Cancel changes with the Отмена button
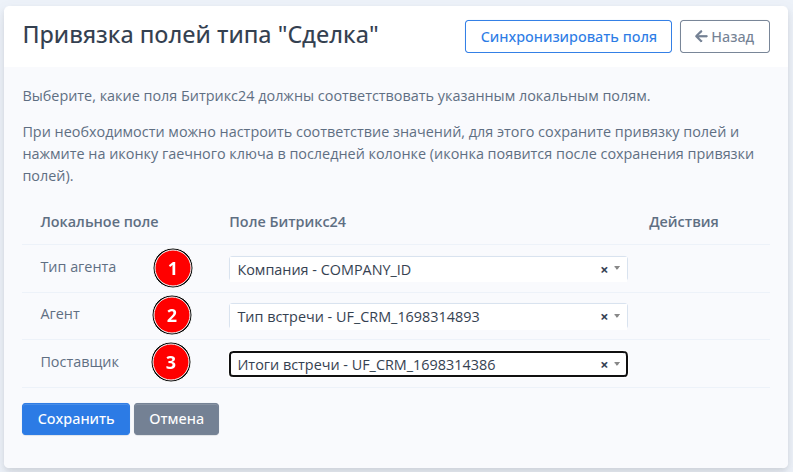793x472 pixels. 176,419
